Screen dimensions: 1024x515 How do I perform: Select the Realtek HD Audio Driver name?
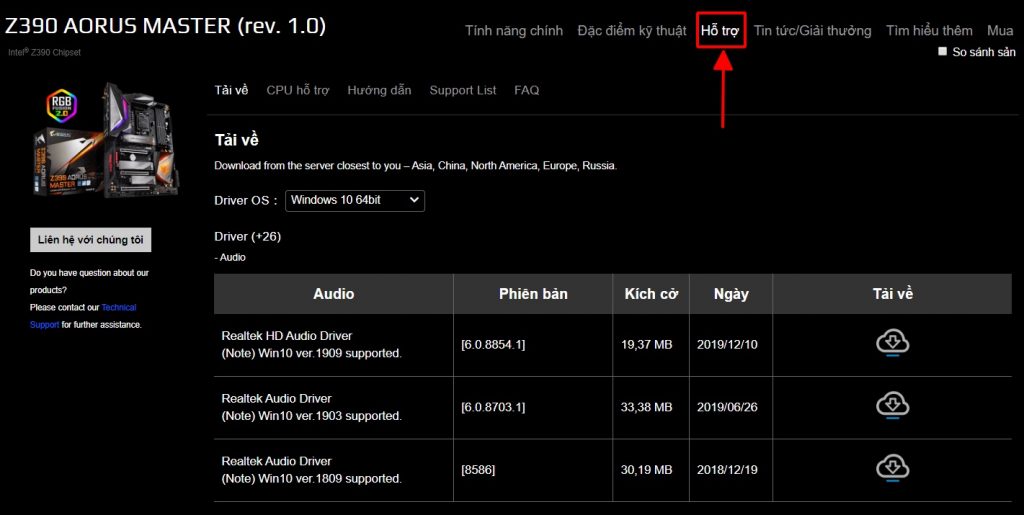point(287,336)
